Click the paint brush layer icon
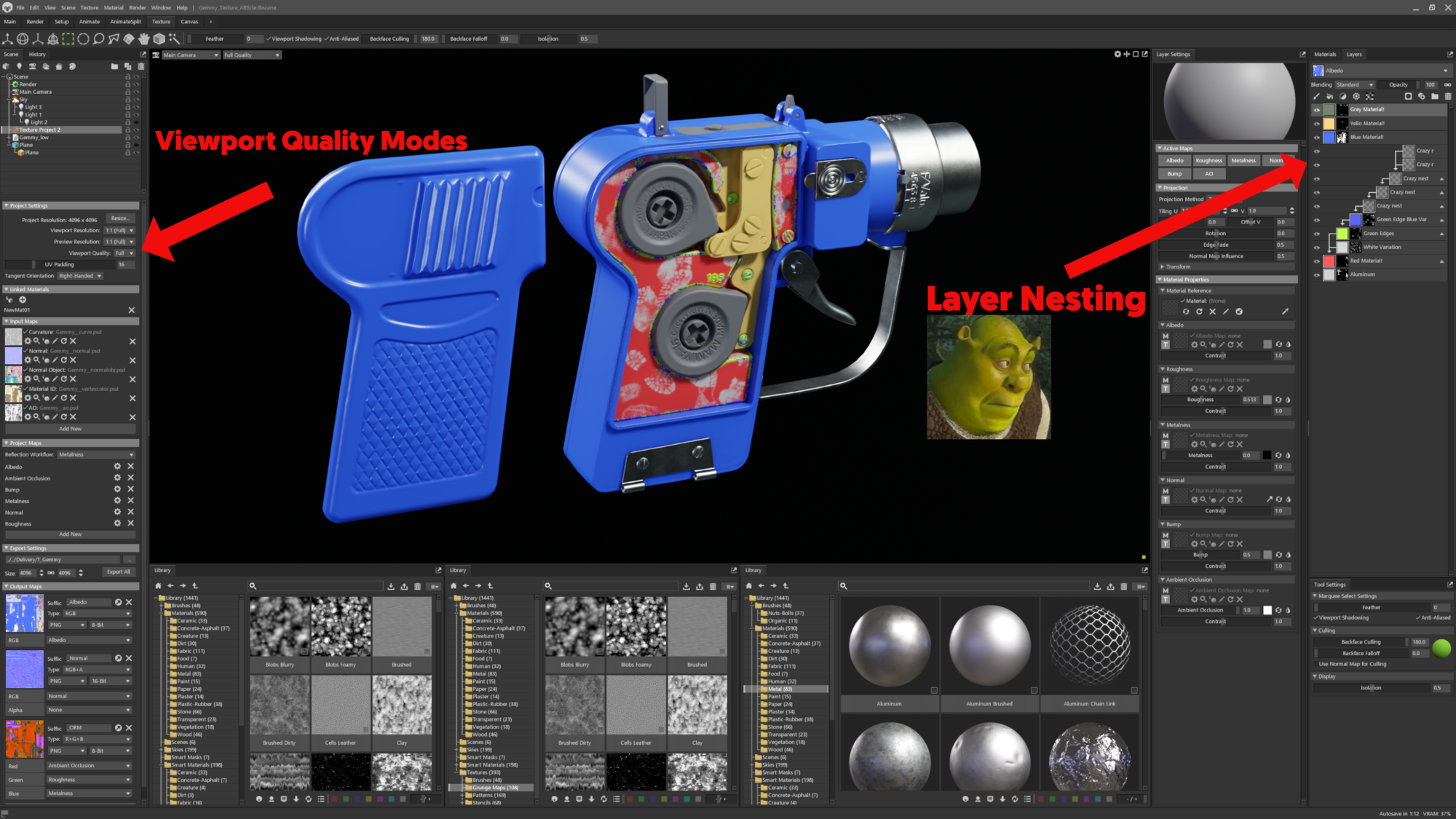 click(1316, 96)
